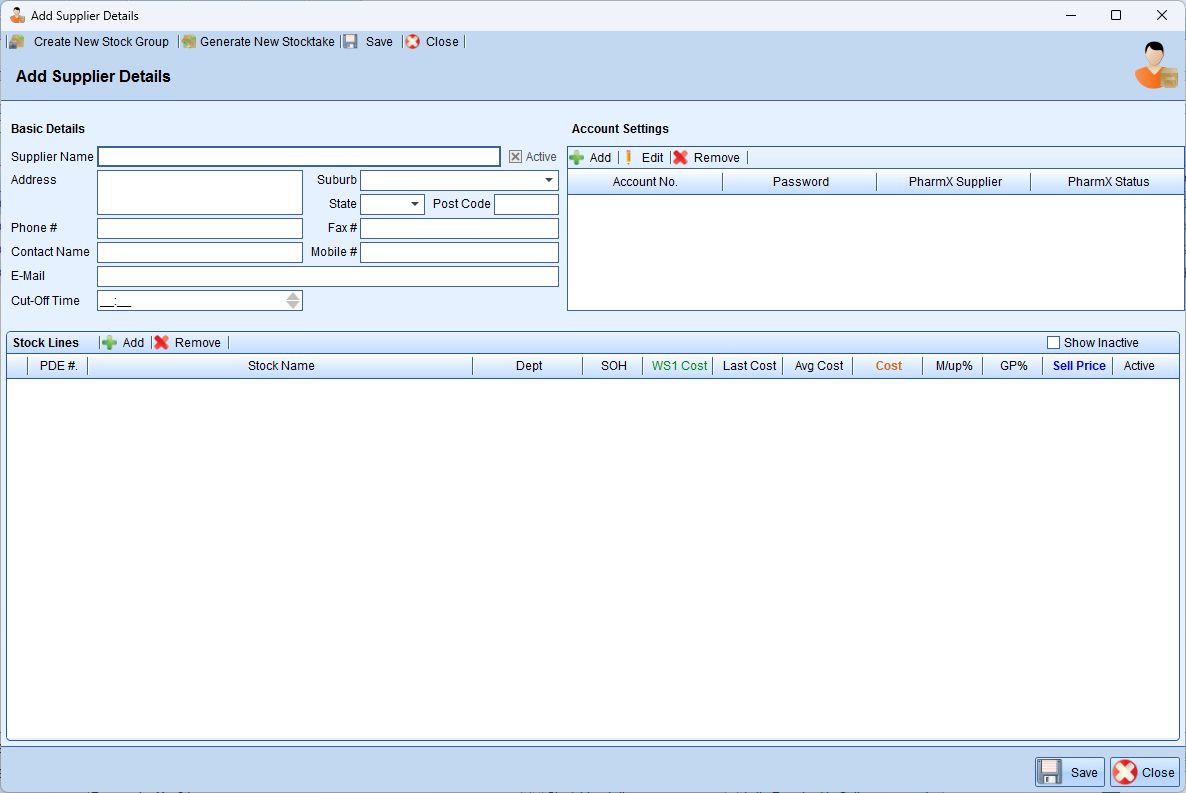Select the Generate New Stocktake icon
This screenshot has height=793, width=1186.
(x=187, y=42)
